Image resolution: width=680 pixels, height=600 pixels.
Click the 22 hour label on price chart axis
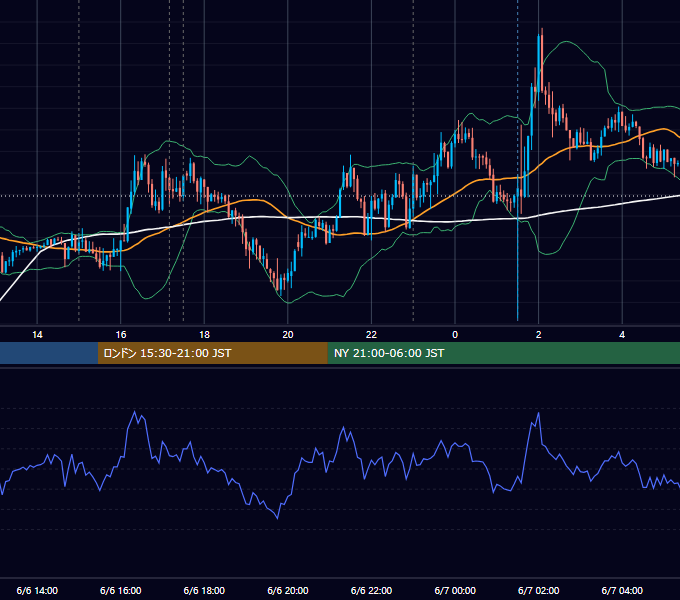[371, 335]
